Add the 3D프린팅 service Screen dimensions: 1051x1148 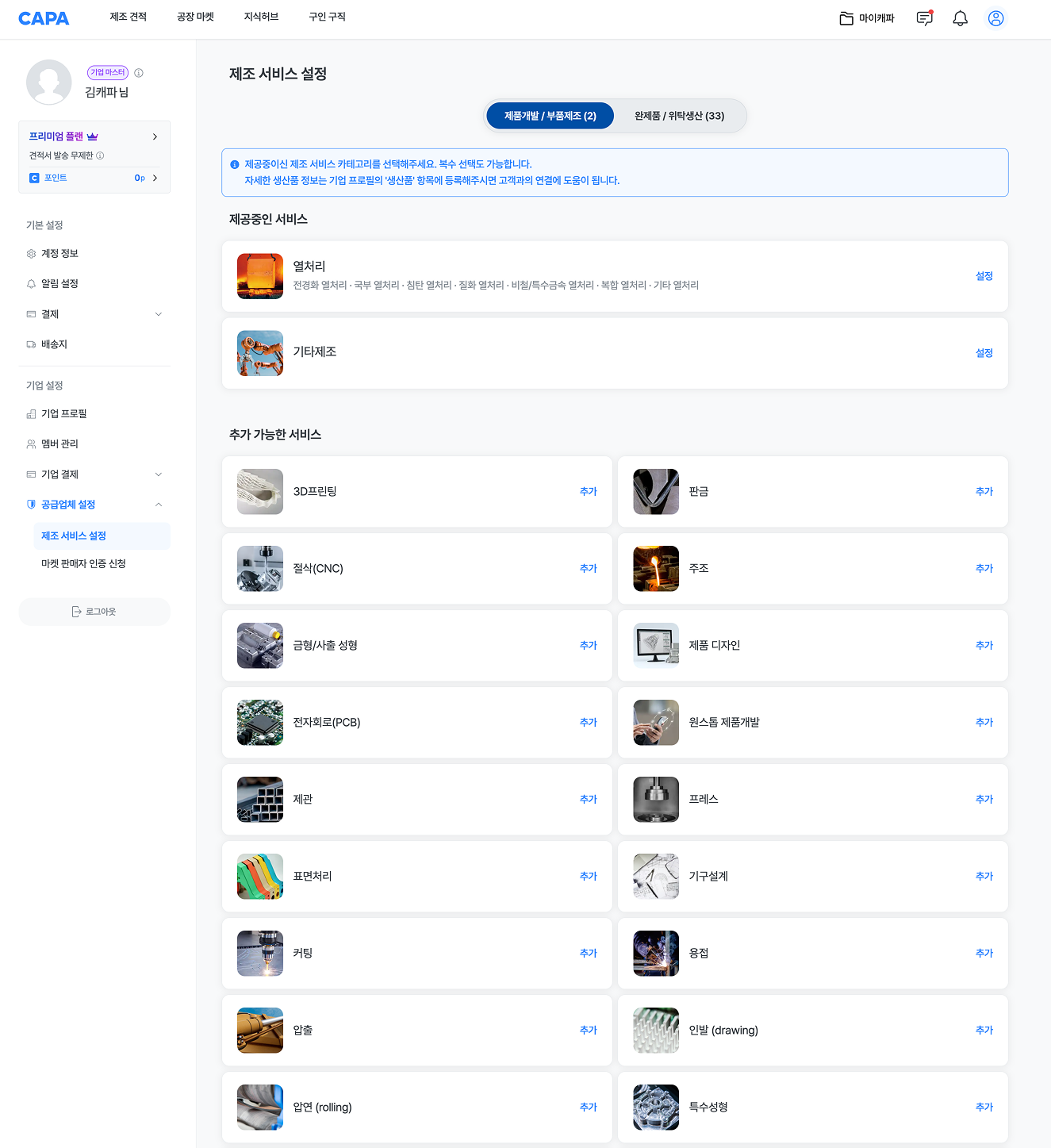tap(588, 492)
